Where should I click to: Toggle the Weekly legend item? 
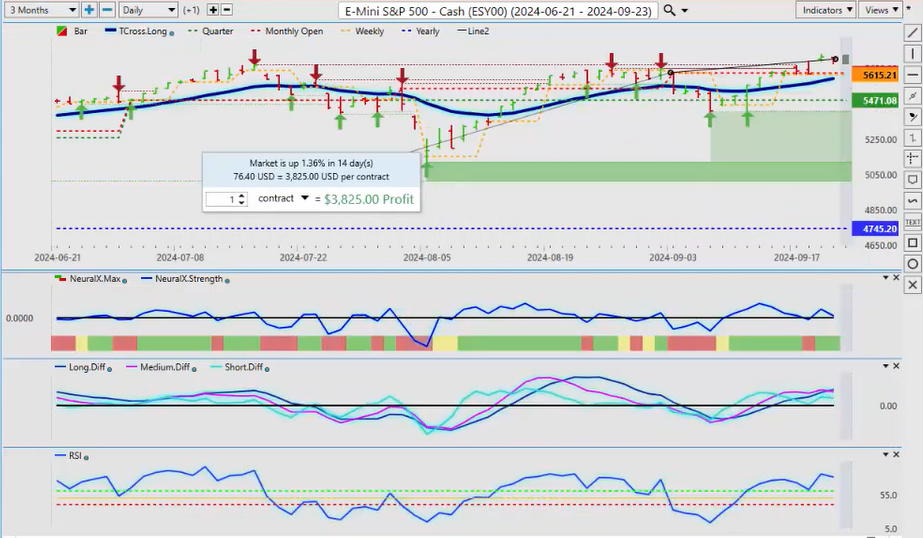tap(363, 31)
